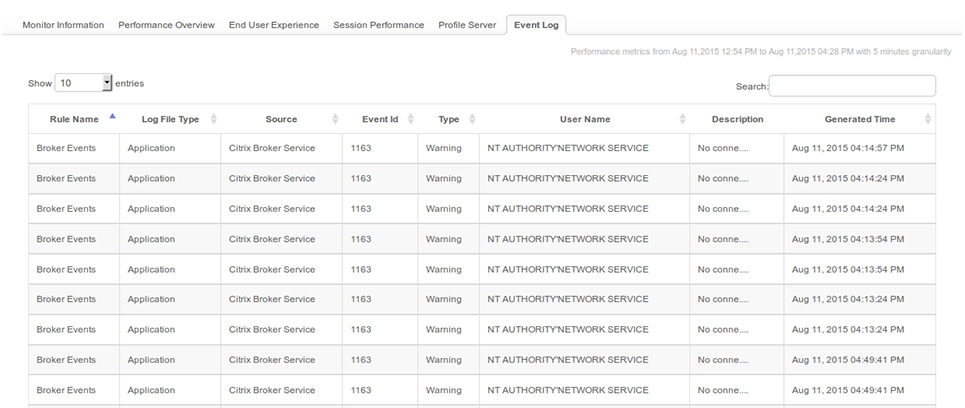This screenshot has height=408, width=965.
Task: Open the Performance Overview tab
Action: [x=166, y=25]
